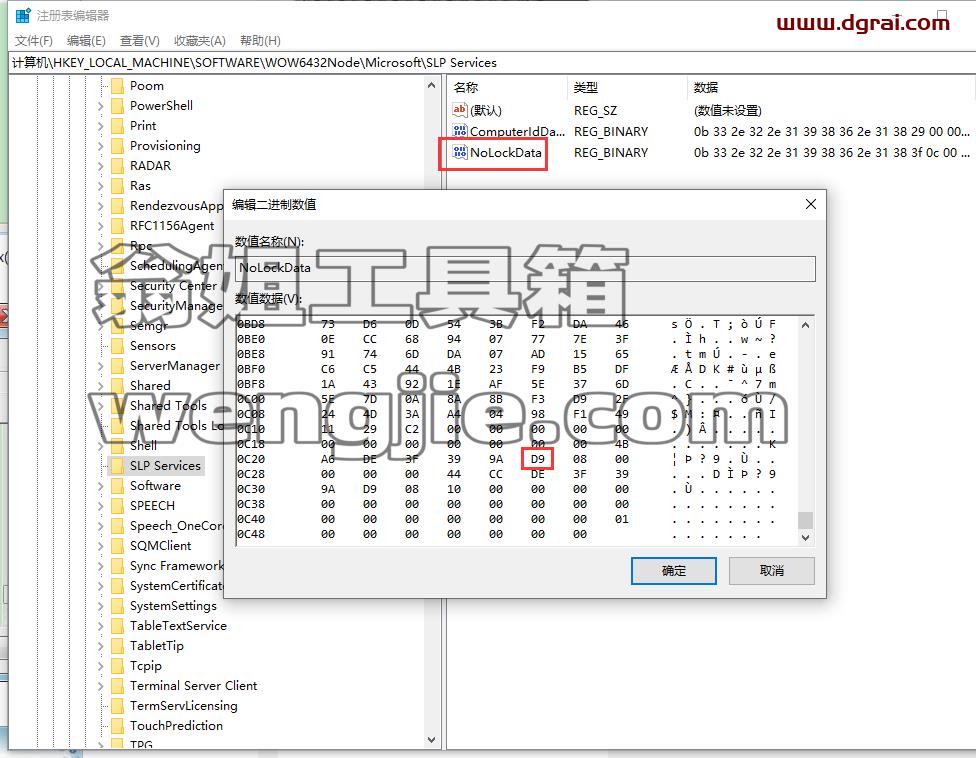The image size is (976, 758).
Task: Click hex editor scrollbar down arrow
Action: pos(805,537)
